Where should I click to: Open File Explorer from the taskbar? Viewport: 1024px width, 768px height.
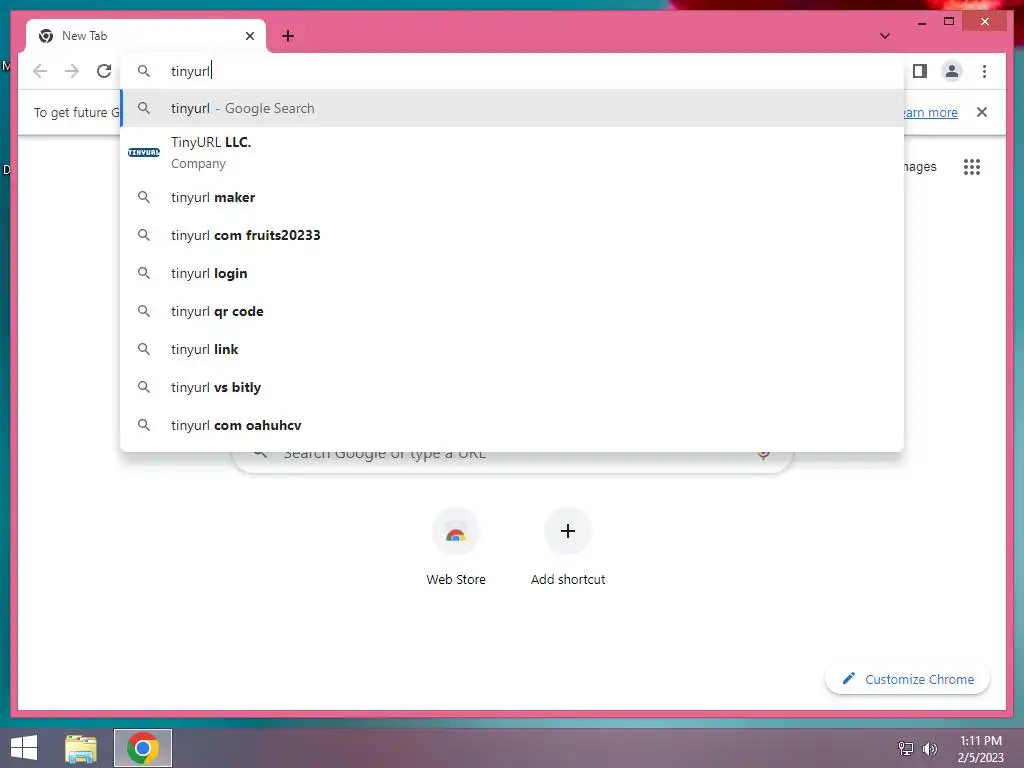point(81,748)
